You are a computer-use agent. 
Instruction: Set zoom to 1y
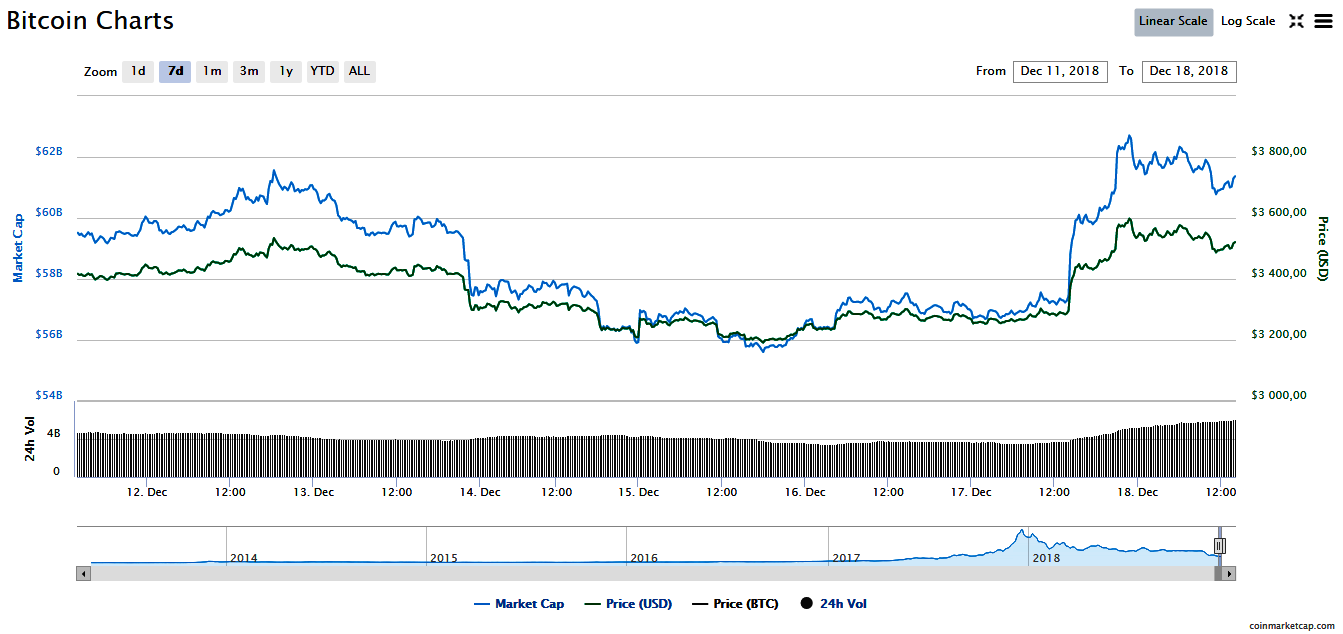tap(286, 71)
